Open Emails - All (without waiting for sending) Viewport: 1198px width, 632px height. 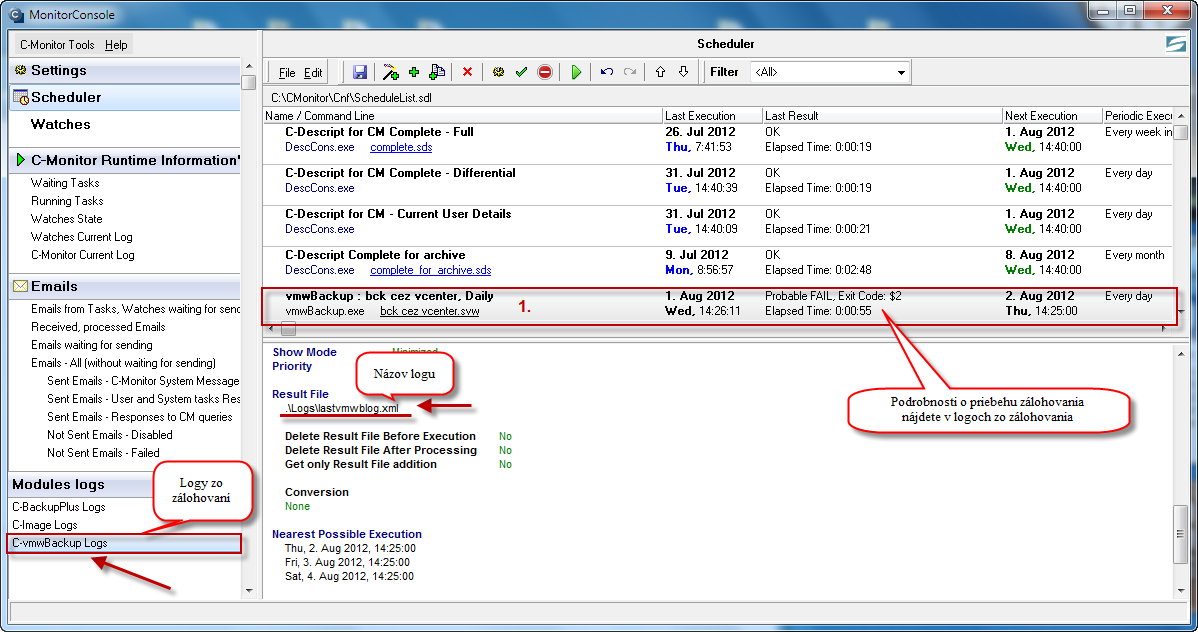pos(123,363)
